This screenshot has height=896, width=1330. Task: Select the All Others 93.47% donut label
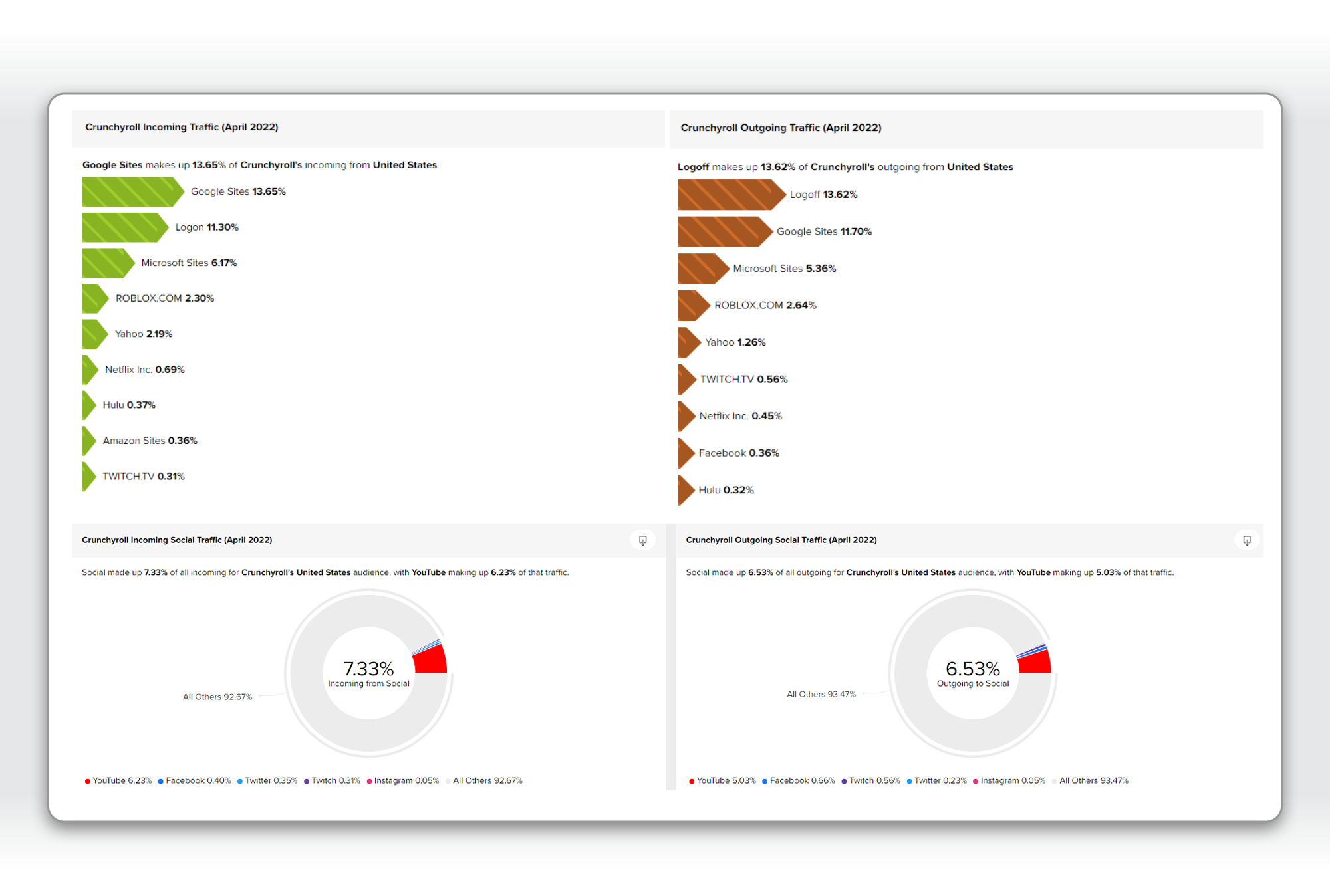pyautogui.click(x=821, y=694)
